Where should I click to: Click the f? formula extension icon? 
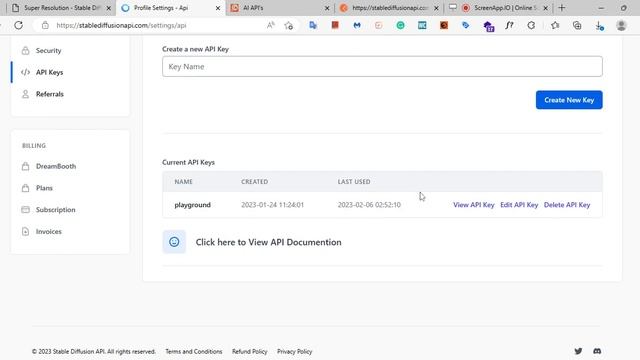[x=509, y=25]
